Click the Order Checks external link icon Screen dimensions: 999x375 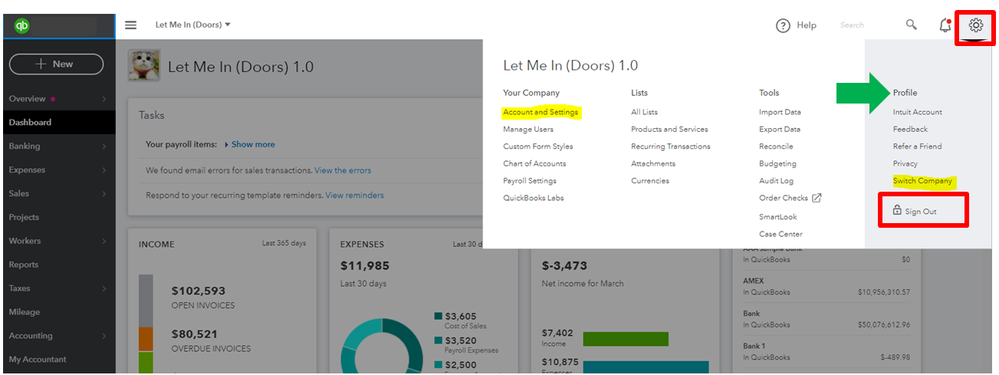[x=817, y=198]
